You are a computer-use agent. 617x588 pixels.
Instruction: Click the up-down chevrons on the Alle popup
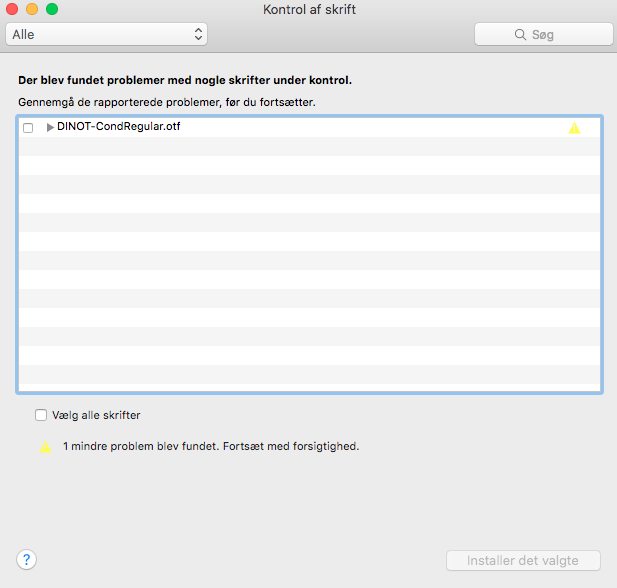click(x=199, y=34)
